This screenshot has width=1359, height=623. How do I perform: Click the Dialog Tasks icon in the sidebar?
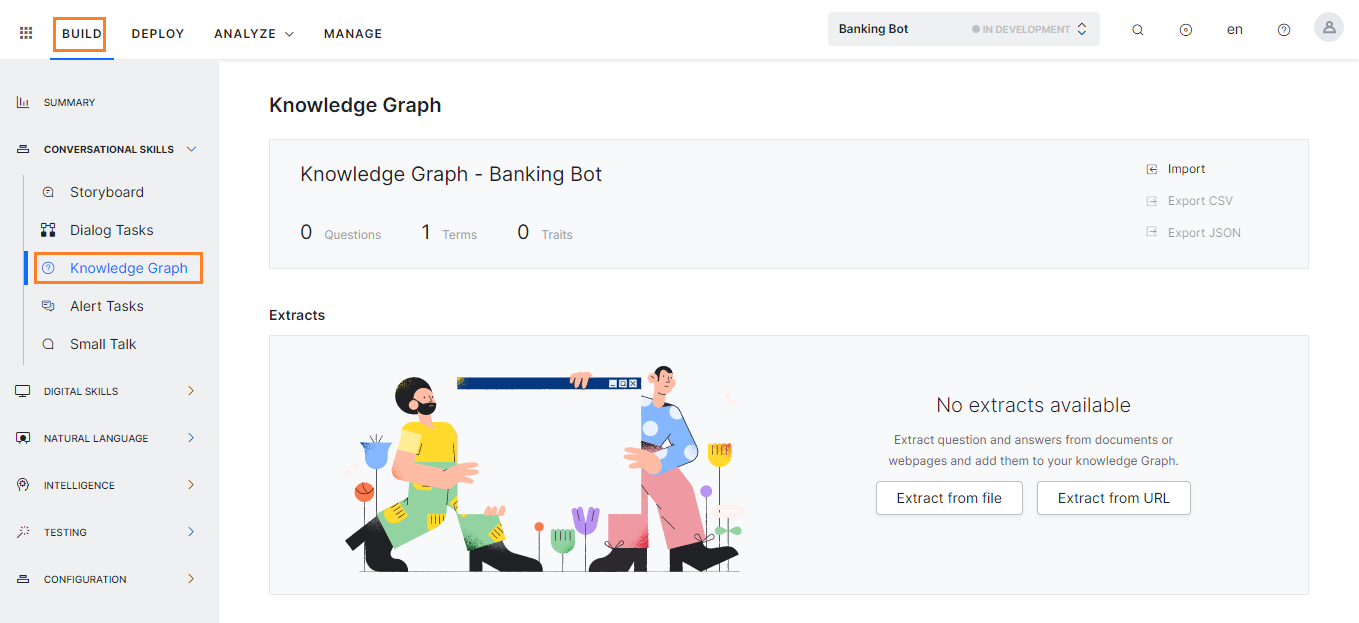(49, 229)
